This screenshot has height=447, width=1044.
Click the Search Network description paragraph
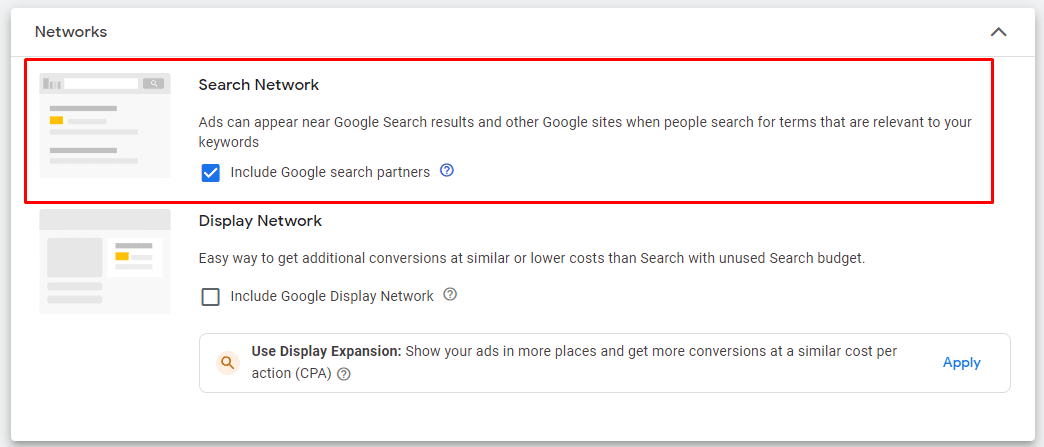click(585, 132)
